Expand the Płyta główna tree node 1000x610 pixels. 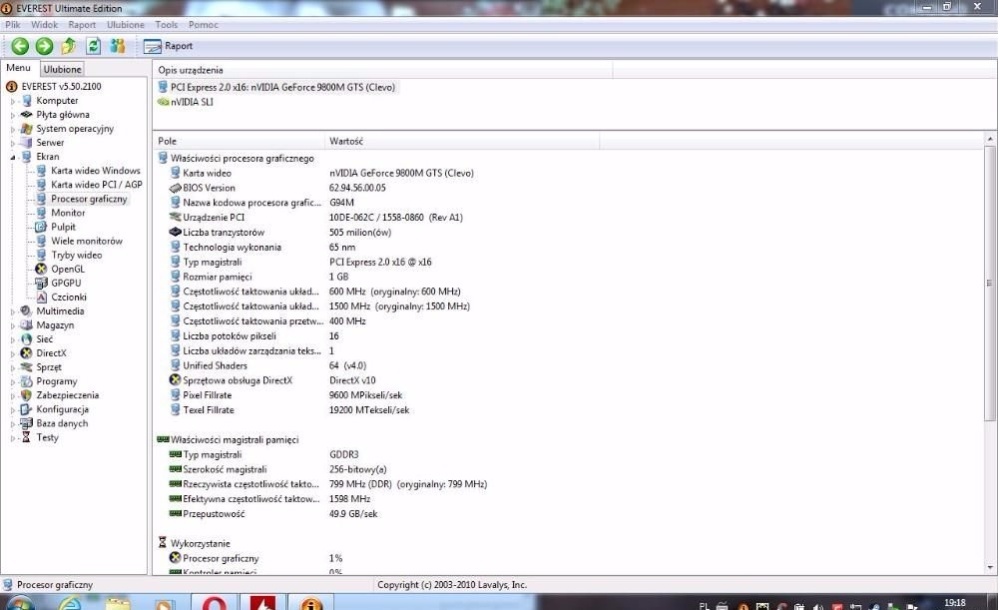coord(13,115)
